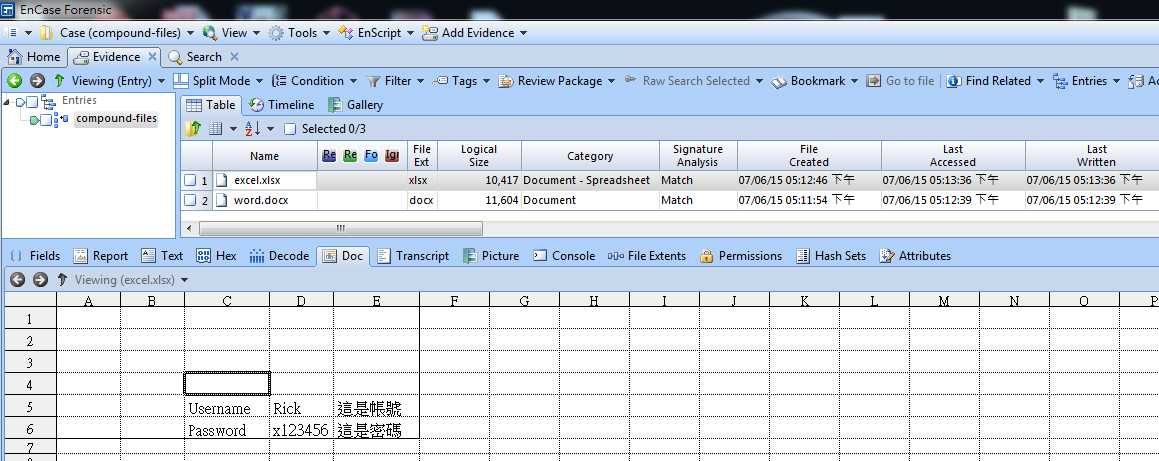
Task: Open the Picture pane tab
Action: [x=491, y=256]
